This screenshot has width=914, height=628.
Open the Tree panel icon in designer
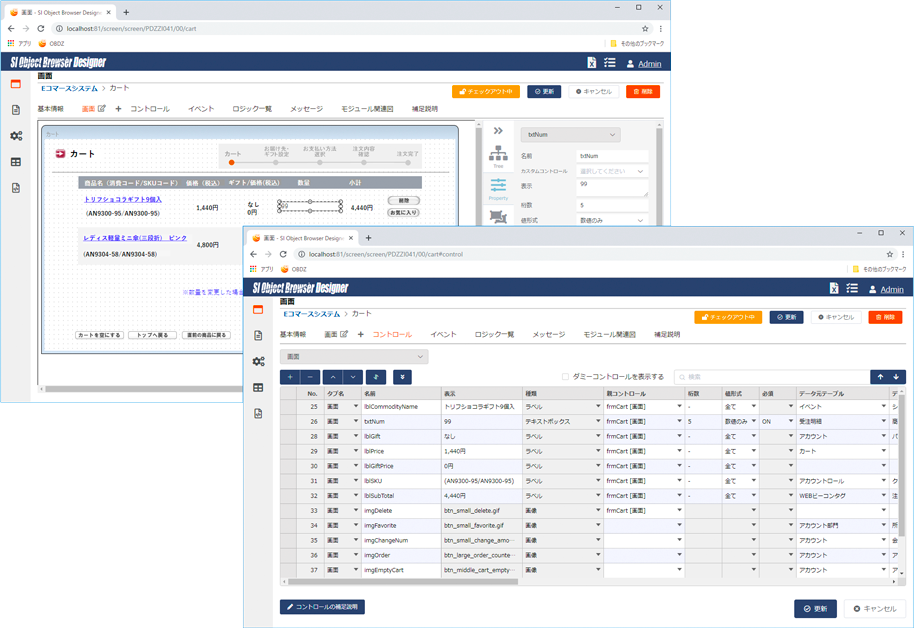[x=498, y=156]
